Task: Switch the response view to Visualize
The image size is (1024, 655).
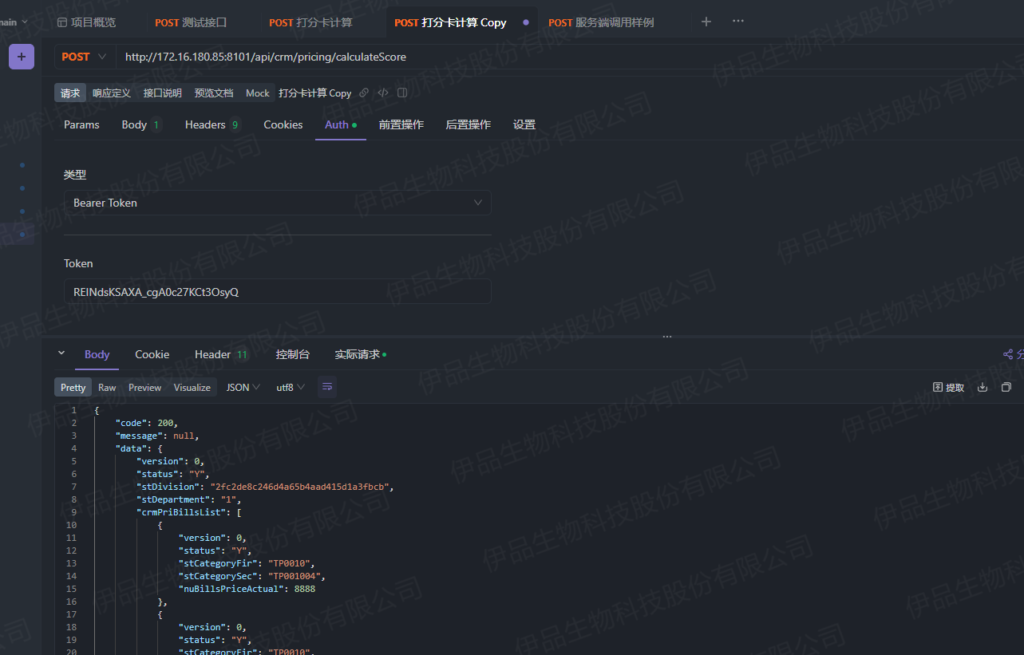Action: (x=192, y=387)
